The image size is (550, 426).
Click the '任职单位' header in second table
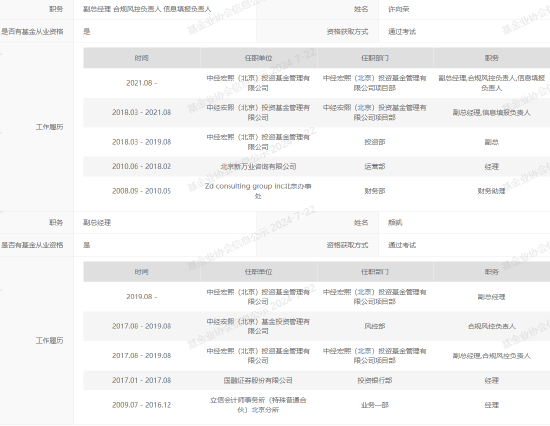tap(258, 272)
